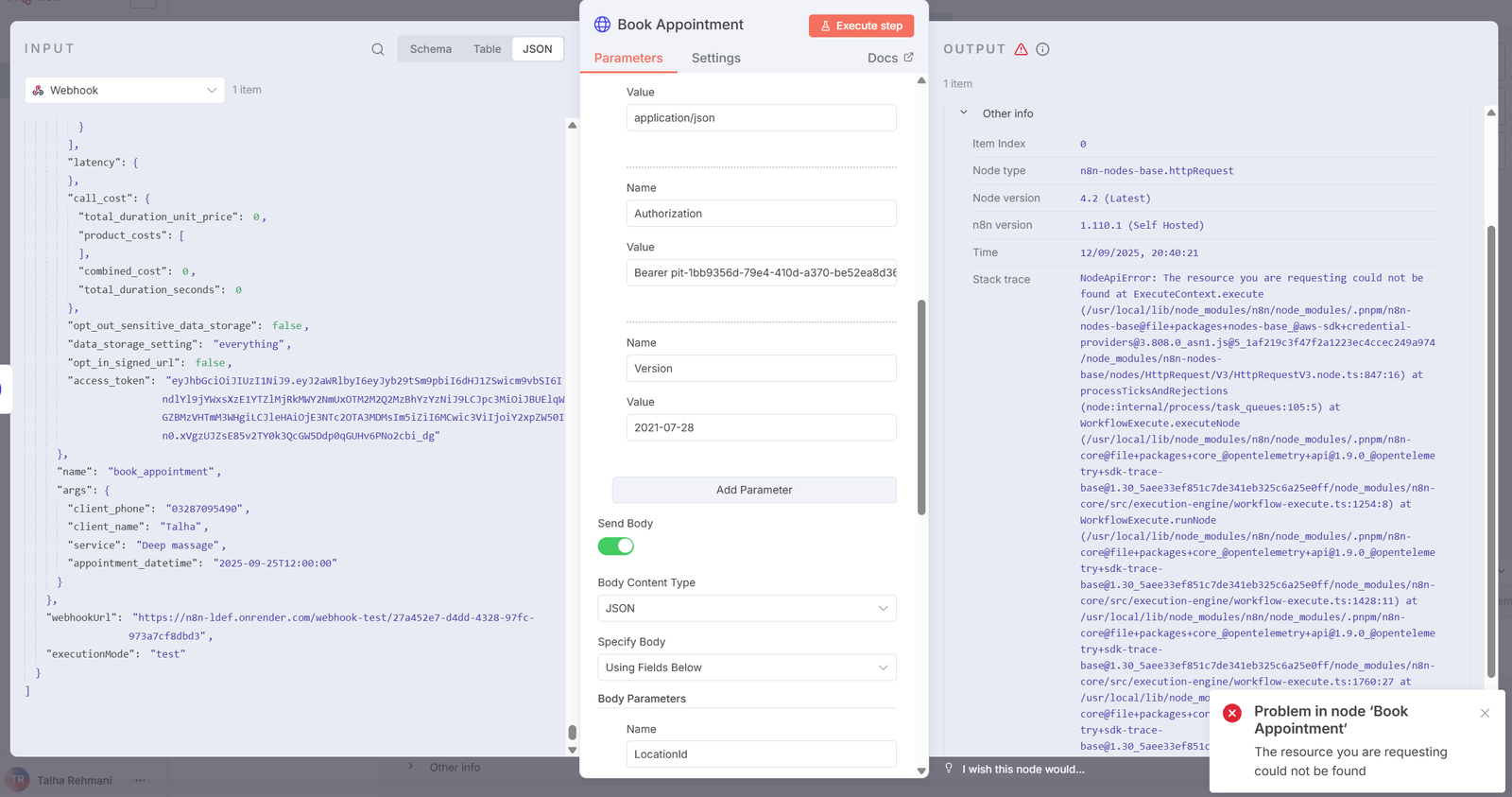Image resolution: width=1512 pixels, height=797 pixels.
Task: Click the Docs external link icon
Action: (909, 58)
